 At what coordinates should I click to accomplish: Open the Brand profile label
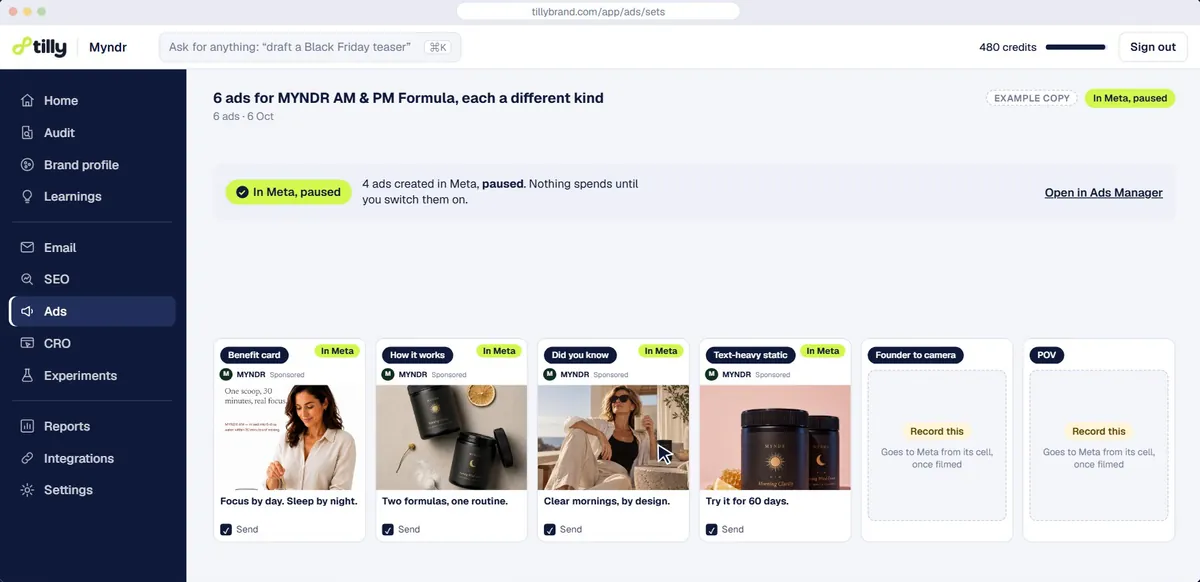pyautogui.click(x=81, y=165)
